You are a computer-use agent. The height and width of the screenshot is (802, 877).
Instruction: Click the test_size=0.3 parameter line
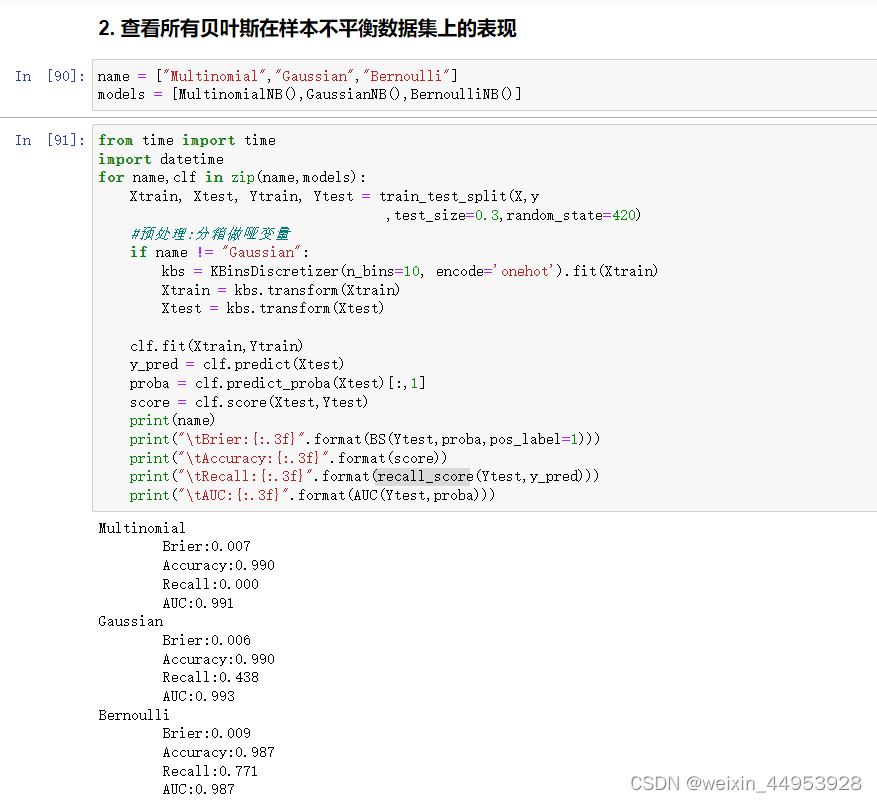(513, 215)
